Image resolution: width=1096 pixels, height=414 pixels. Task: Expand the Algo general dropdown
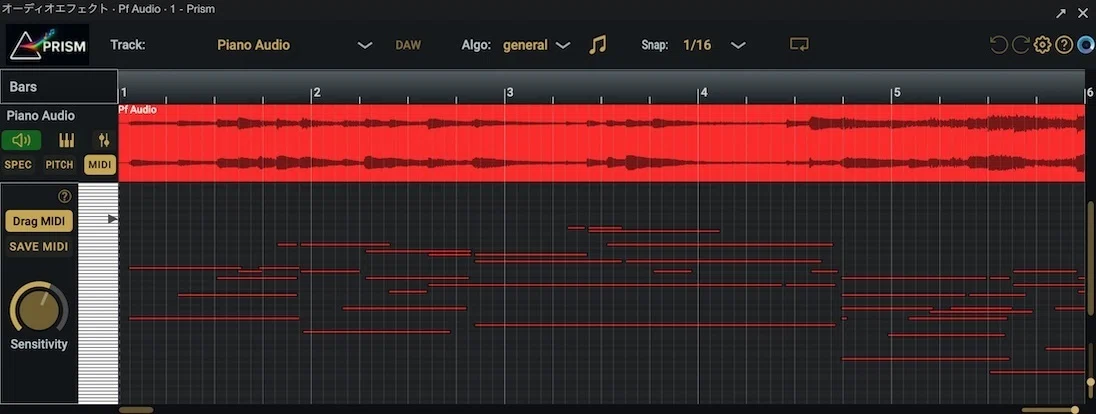[563, 45]
